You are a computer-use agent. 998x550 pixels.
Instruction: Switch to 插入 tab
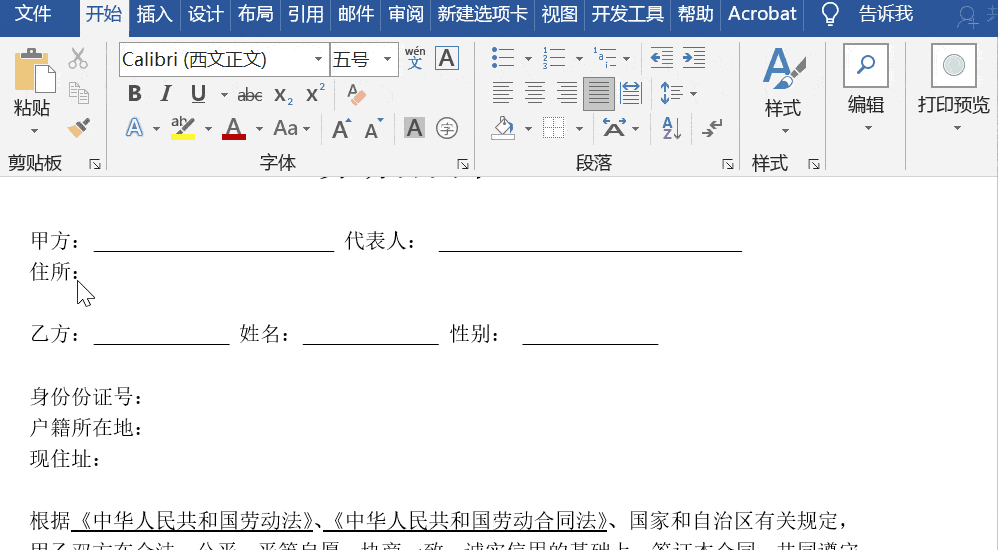(x=155, y=14)
